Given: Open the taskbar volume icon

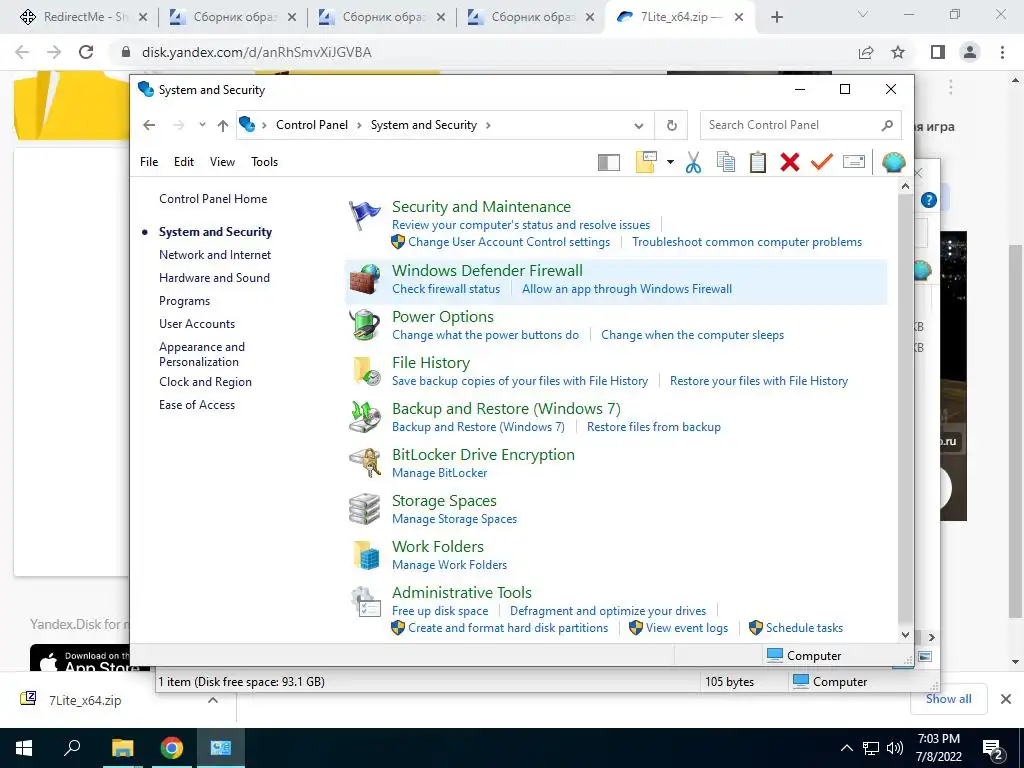Looking at the screenshot, I should pyautogui.click(x=895, y=748).
